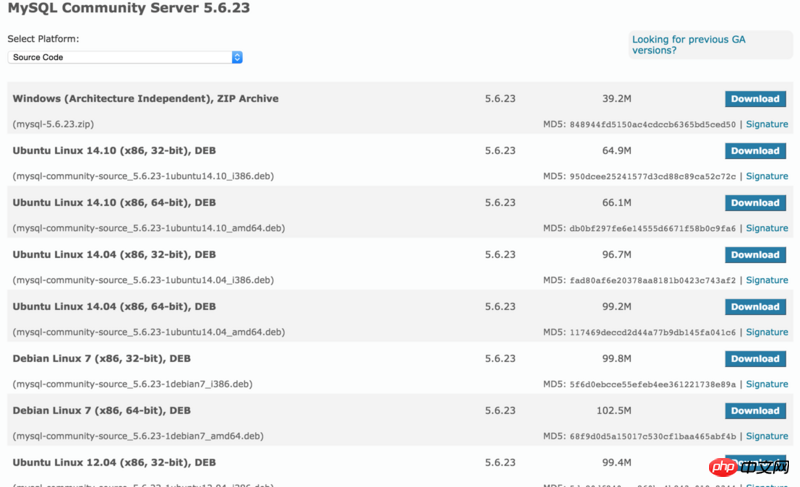This screenshot has height=487, width=800.
Task: Click the MD5 hash starting with 117469de
Action: [653, 333]
